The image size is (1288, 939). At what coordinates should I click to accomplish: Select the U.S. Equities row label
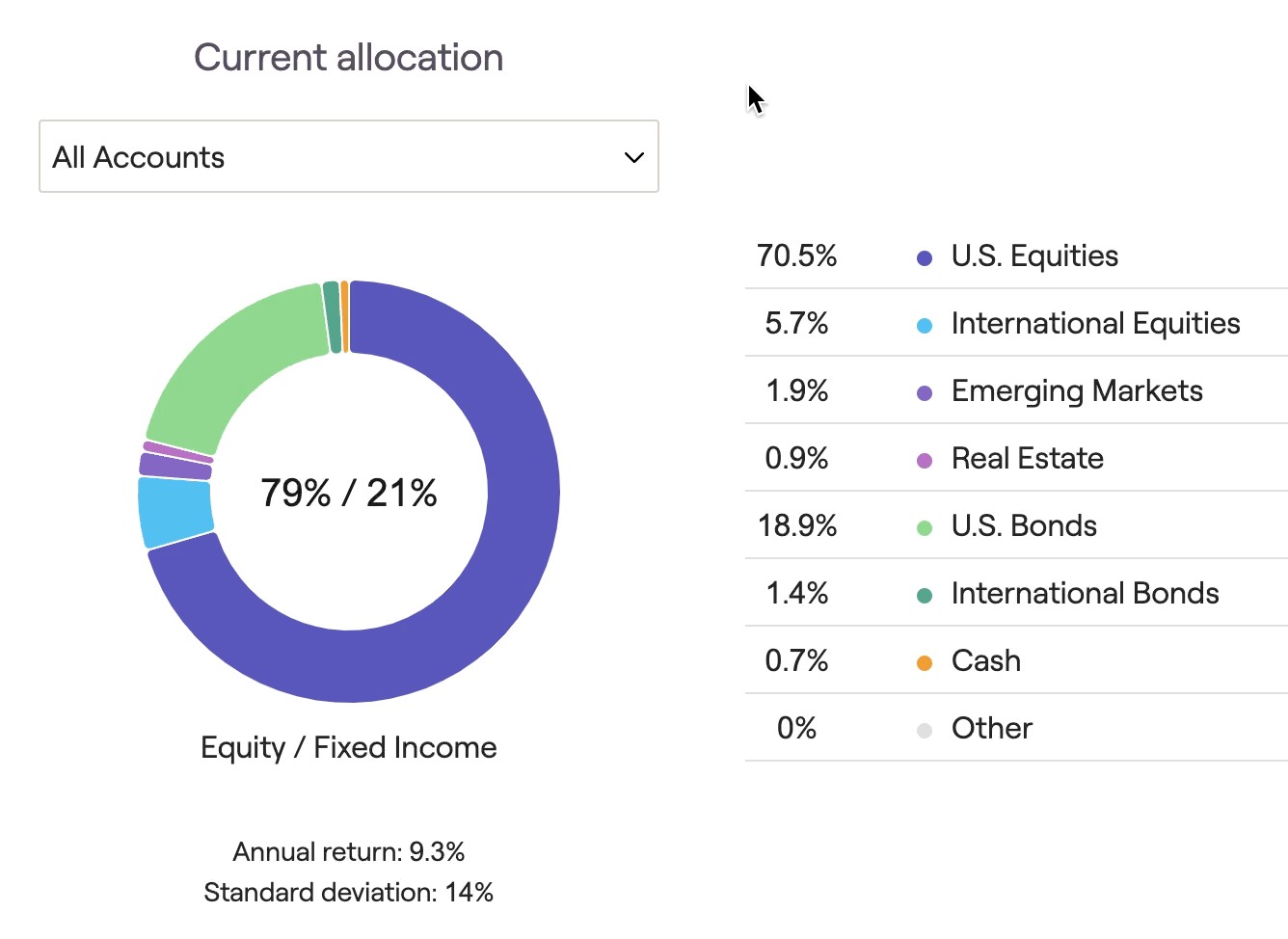click(1033, 255)
